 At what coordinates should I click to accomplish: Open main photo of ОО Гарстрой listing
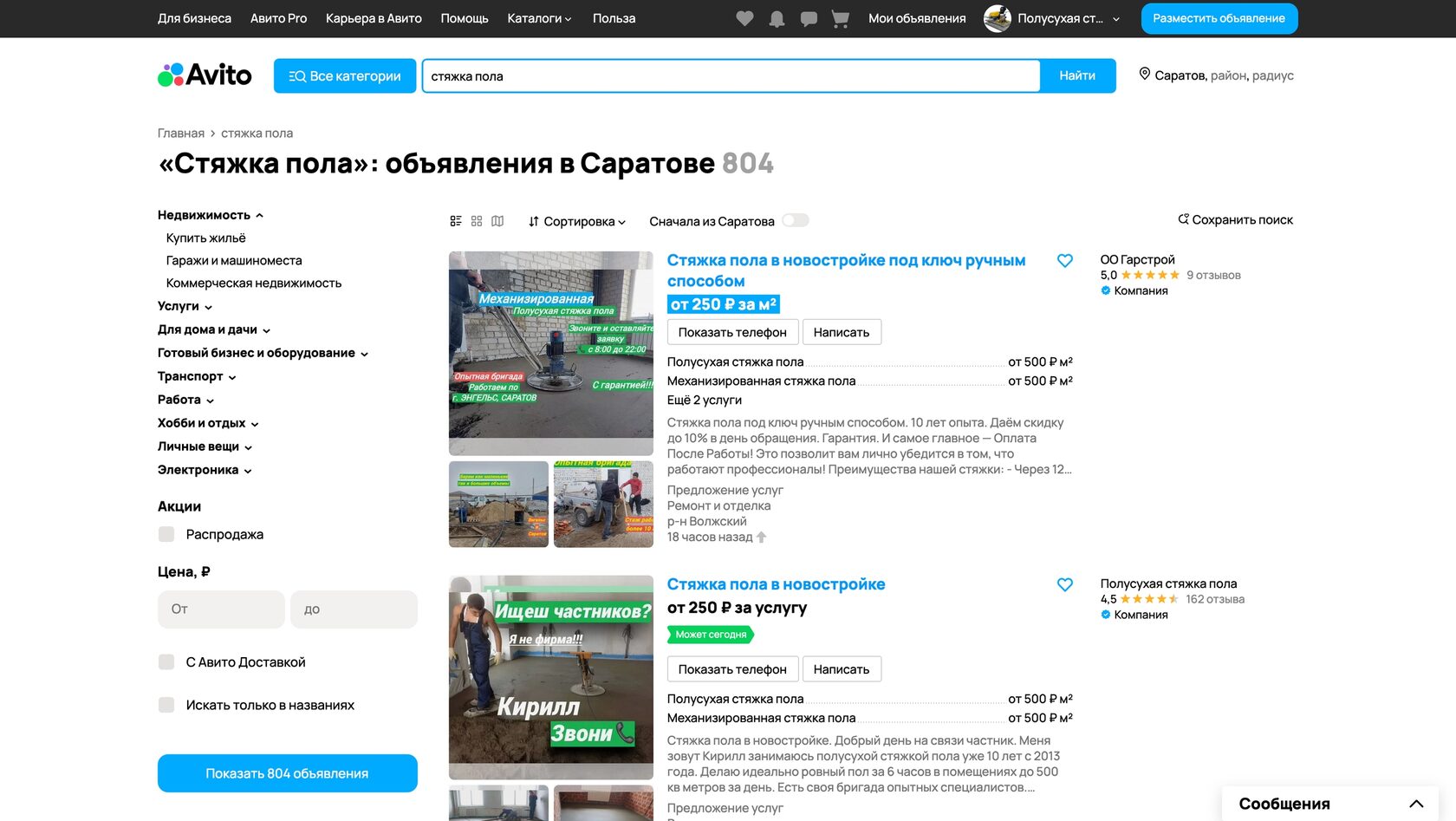[551, 354]
